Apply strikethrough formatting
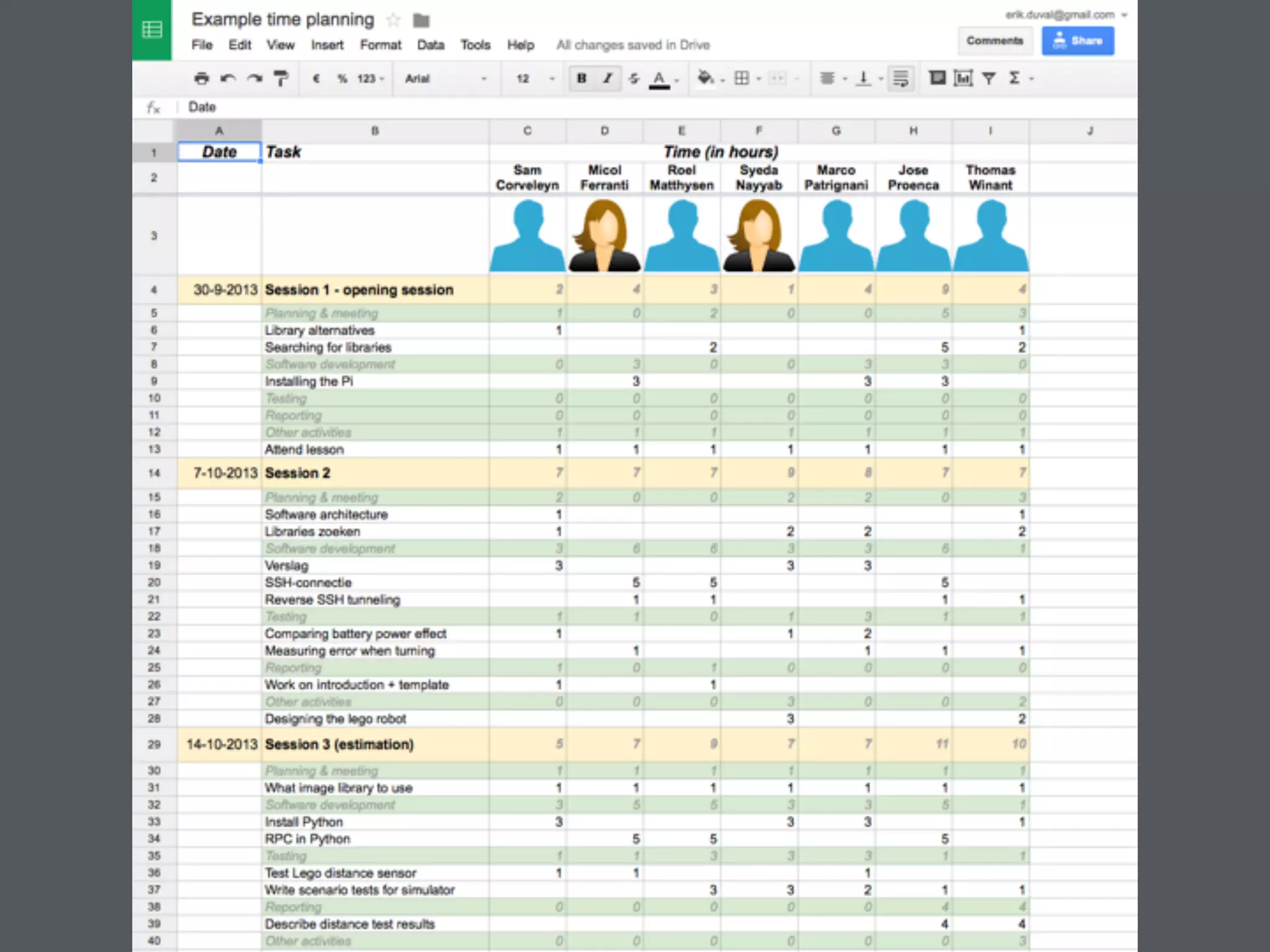Viewport: 1270px width, 952px height. [633, 79]
